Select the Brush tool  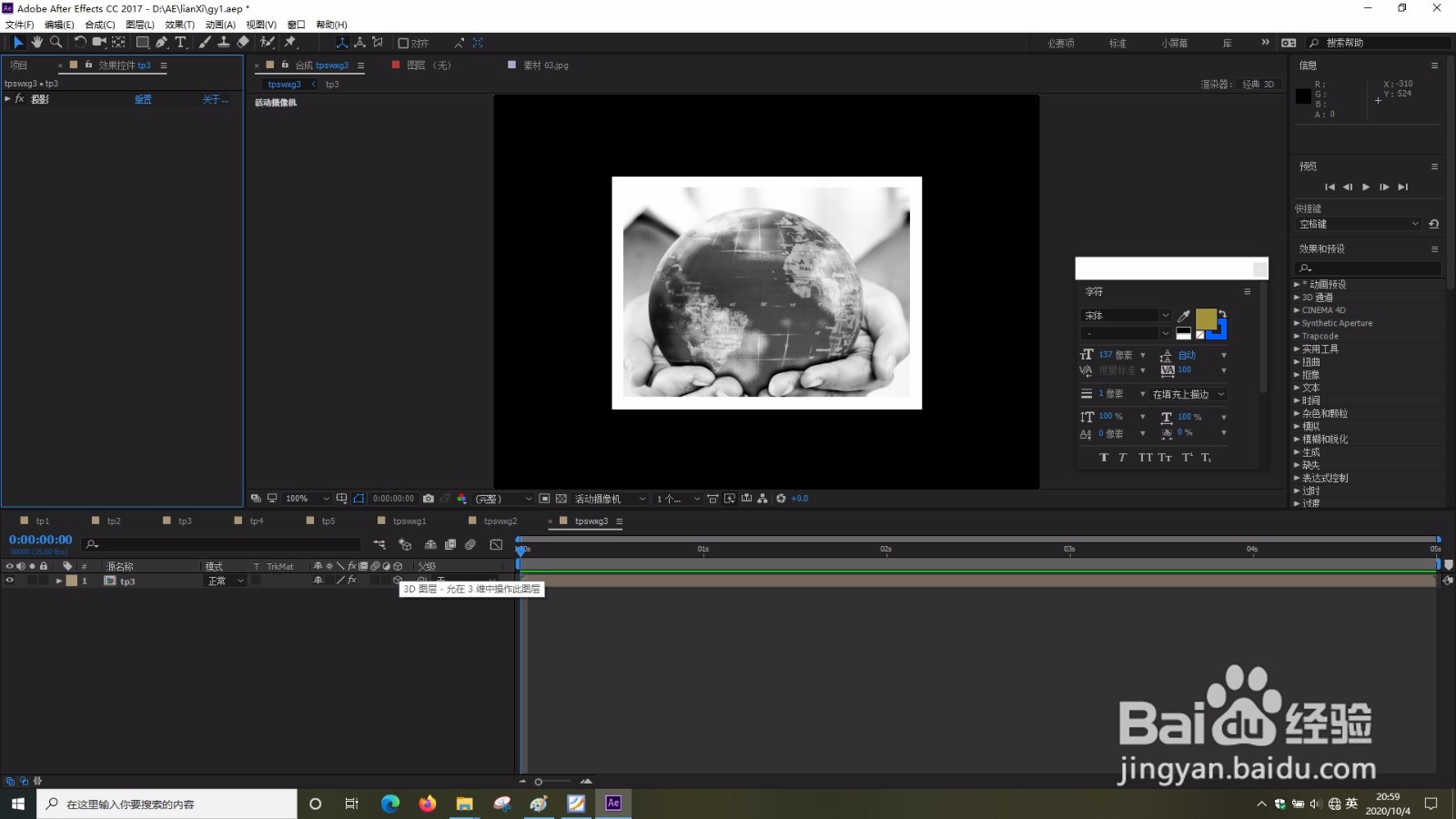pyautogui.click(x=205, y=42)
